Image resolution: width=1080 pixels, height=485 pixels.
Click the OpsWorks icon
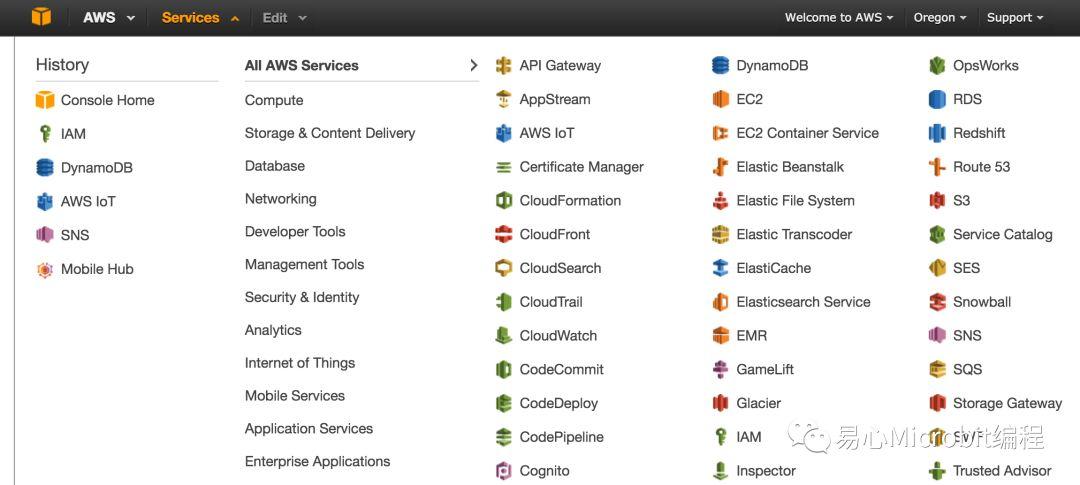point(937,65)
